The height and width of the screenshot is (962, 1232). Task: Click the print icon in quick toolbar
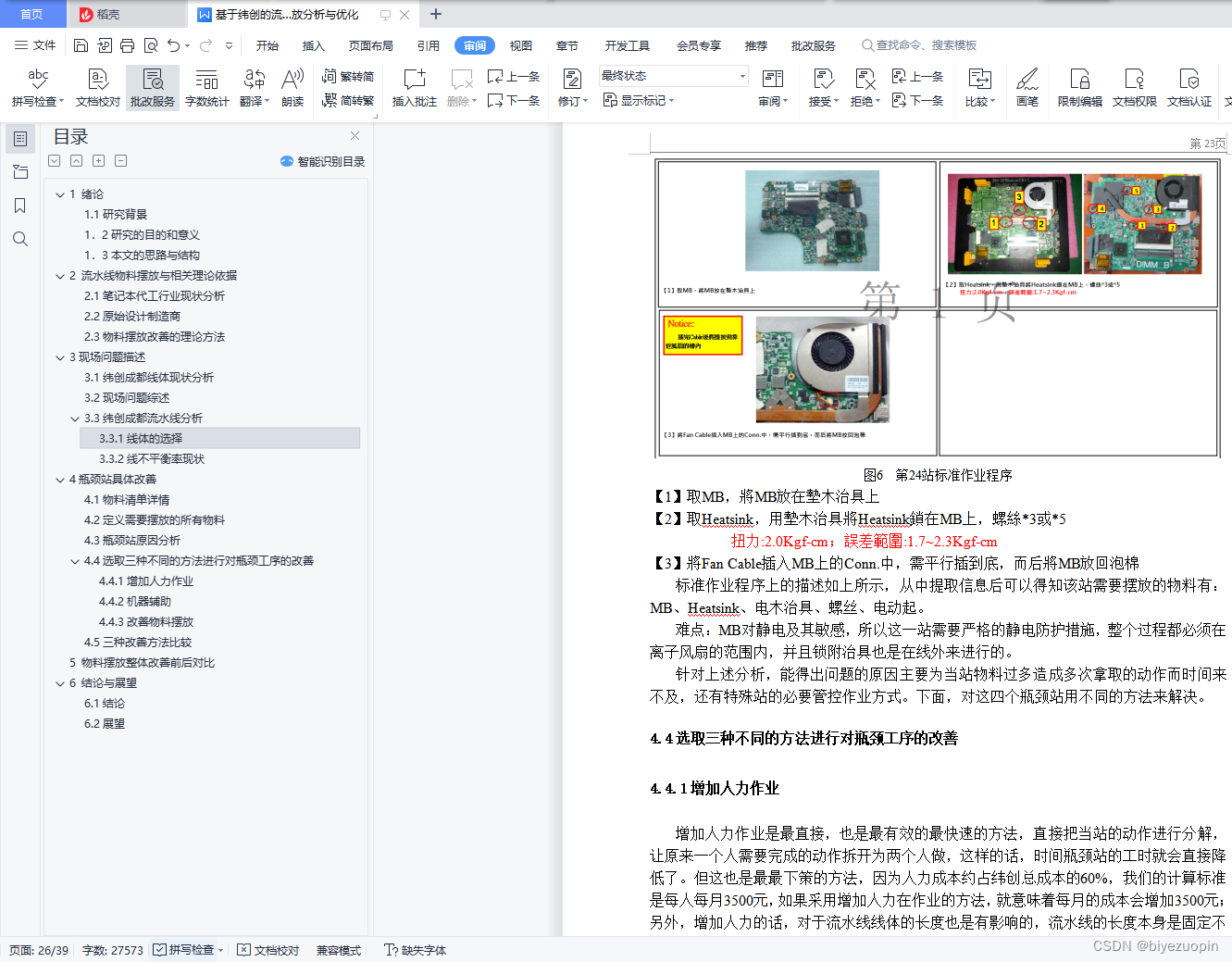pos(127,45)
